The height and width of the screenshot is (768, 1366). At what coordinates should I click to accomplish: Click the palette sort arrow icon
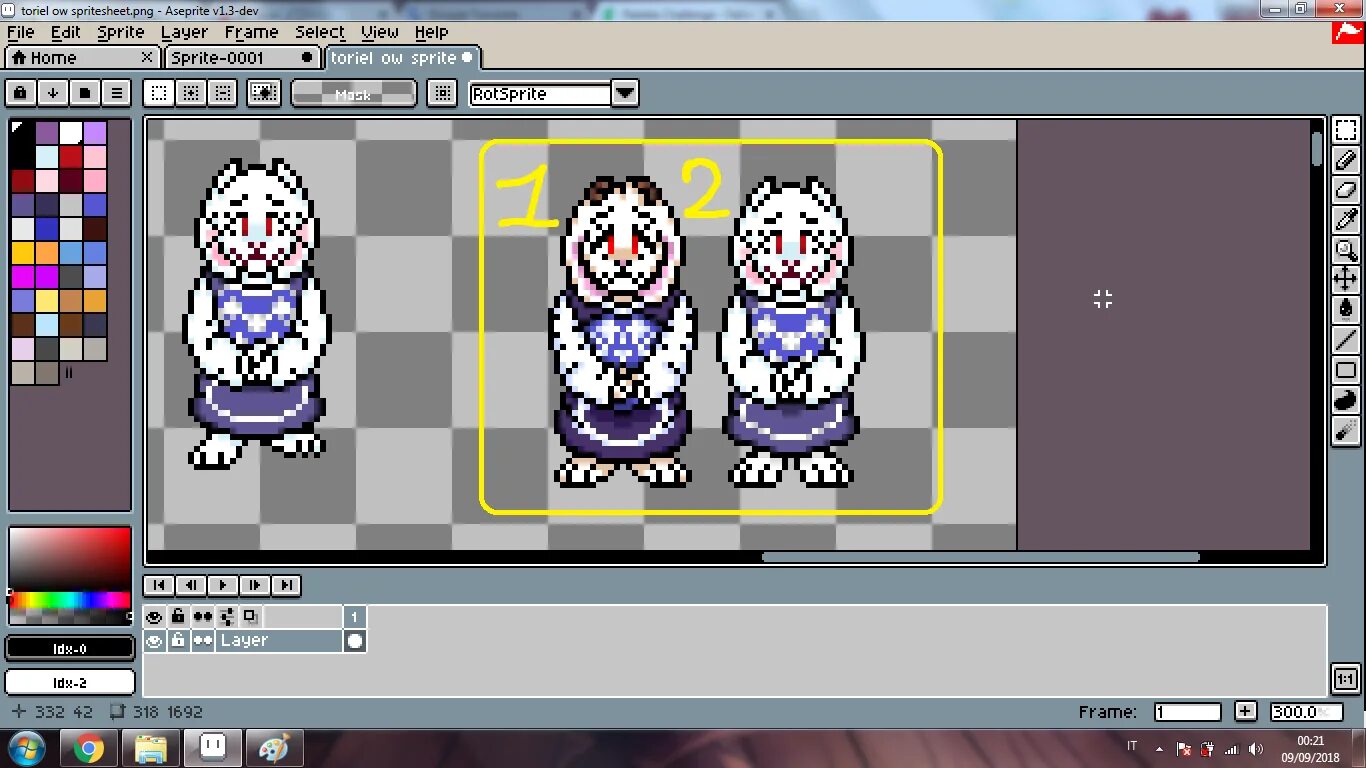point(52,93)
